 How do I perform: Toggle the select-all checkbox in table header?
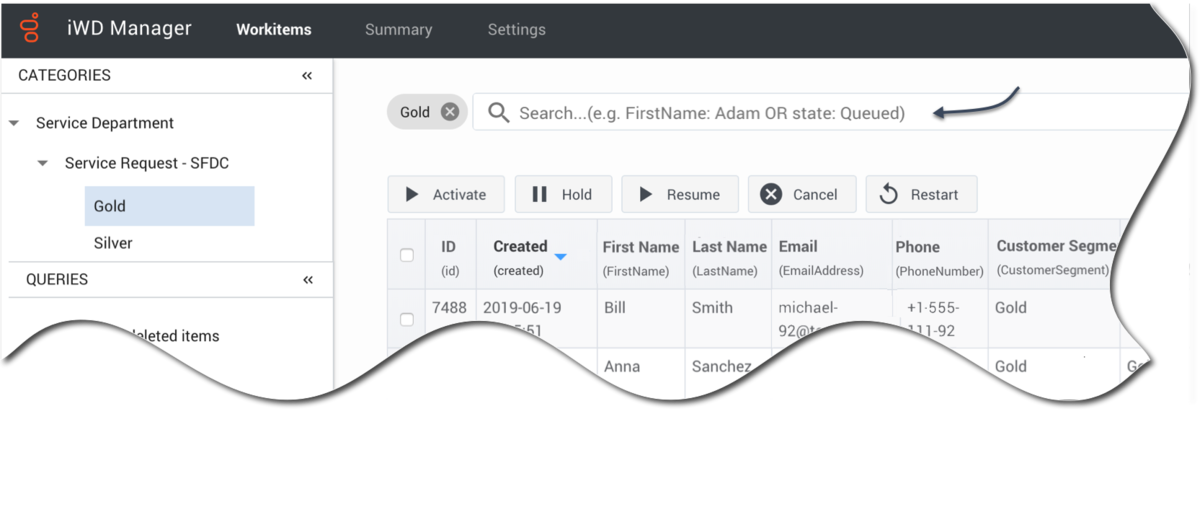click(x=407, y=255)
